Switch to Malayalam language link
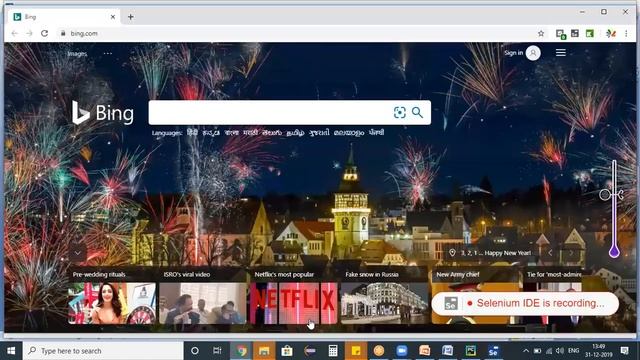Screen dimensions: 640x360 click(x=349, y=133)
